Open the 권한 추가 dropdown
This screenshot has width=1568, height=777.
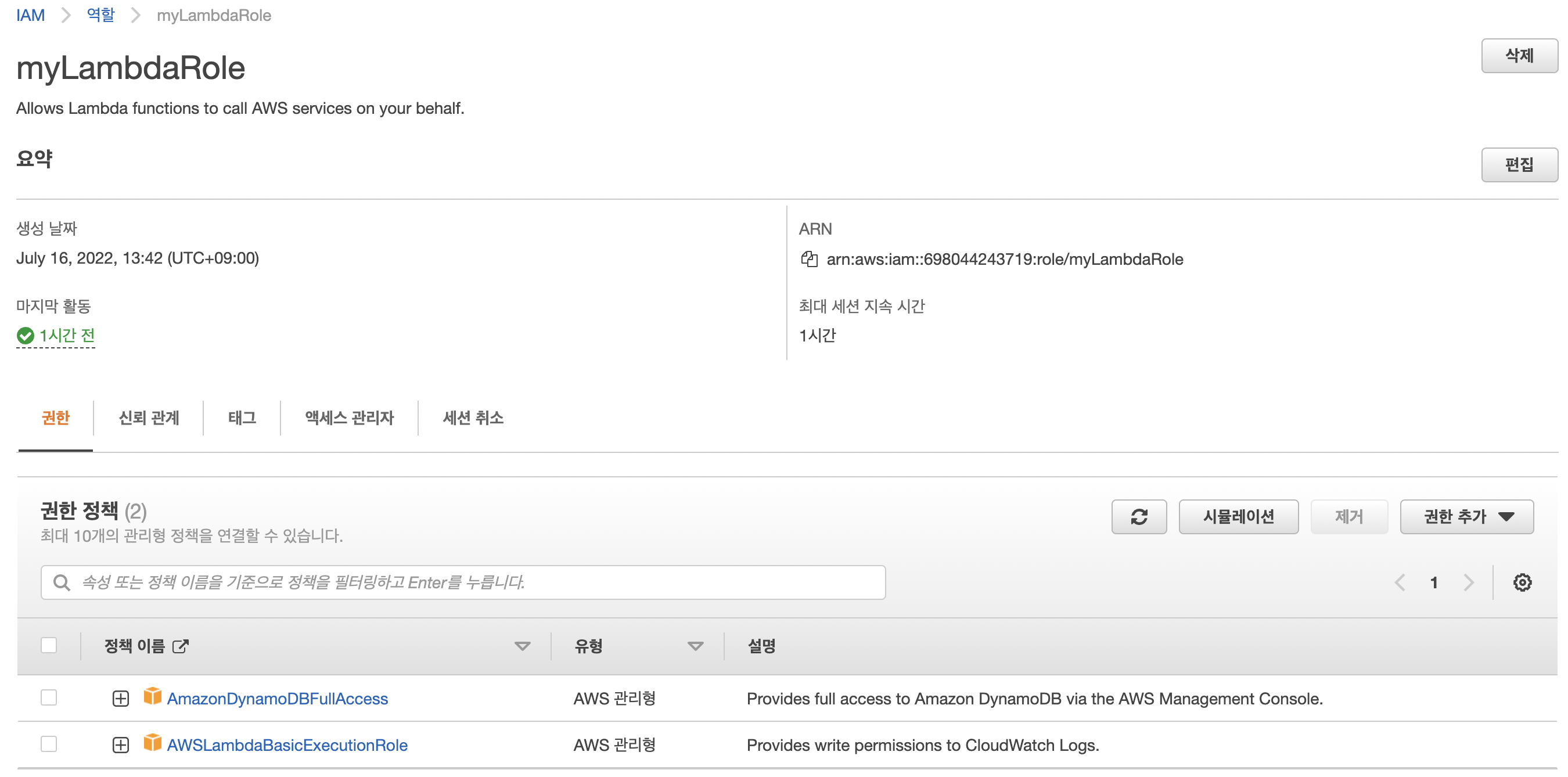click(x=1466, y=517)
